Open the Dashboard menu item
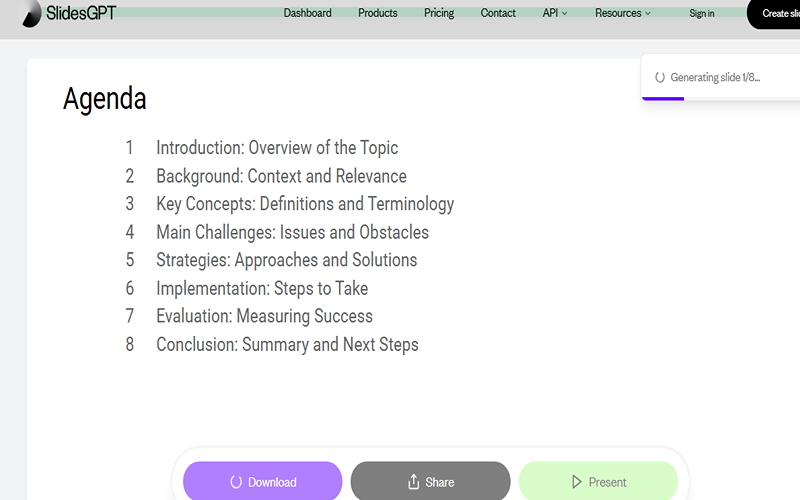 [307, 13]
